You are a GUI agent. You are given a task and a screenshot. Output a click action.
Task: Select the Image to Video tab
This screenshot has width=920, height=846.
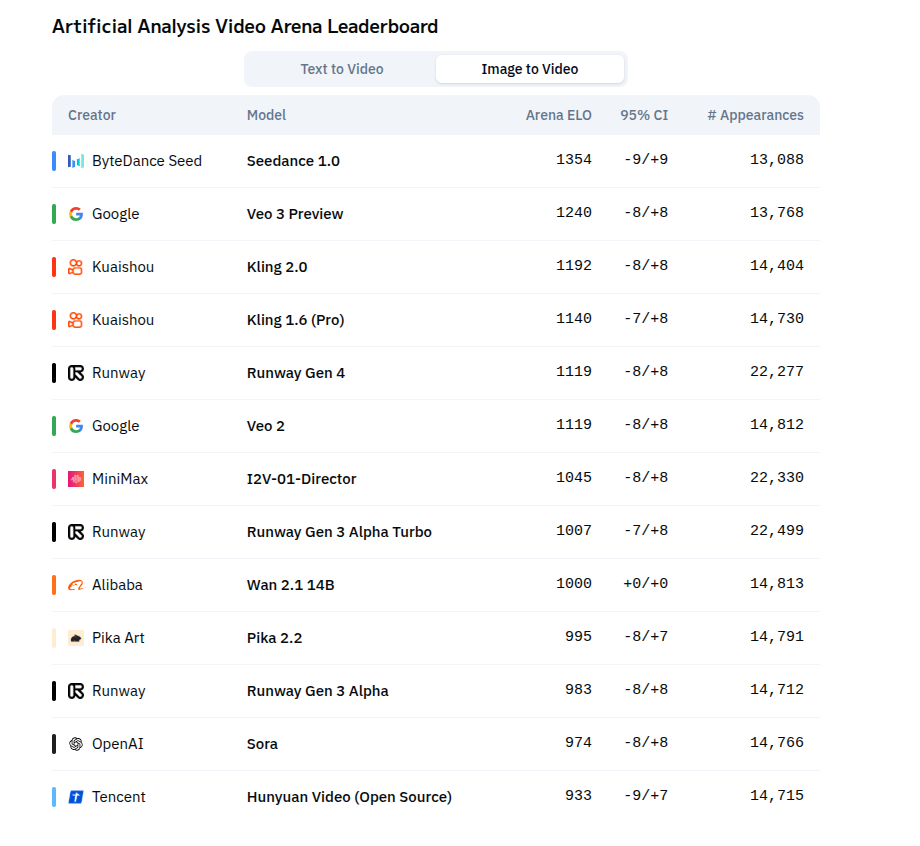click(530, 69)
